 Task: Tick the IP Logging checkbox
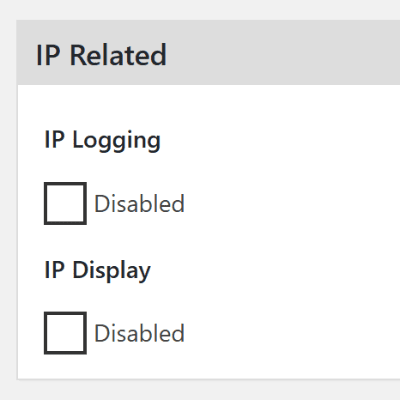(65, 203)
